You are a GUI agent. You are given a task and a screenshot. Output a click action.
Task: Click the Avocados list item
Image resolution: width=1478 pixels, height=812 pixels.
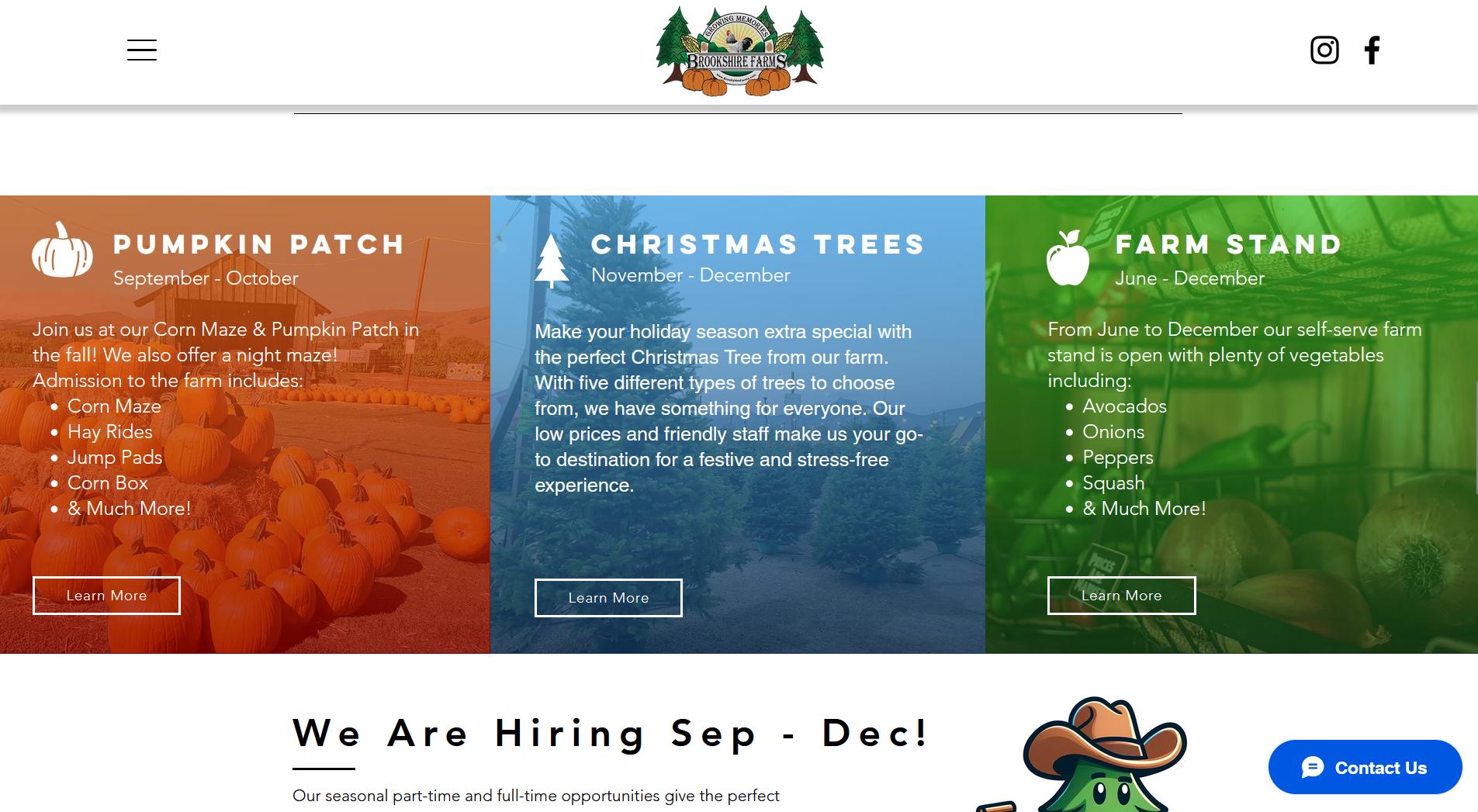click(1124, 406)
